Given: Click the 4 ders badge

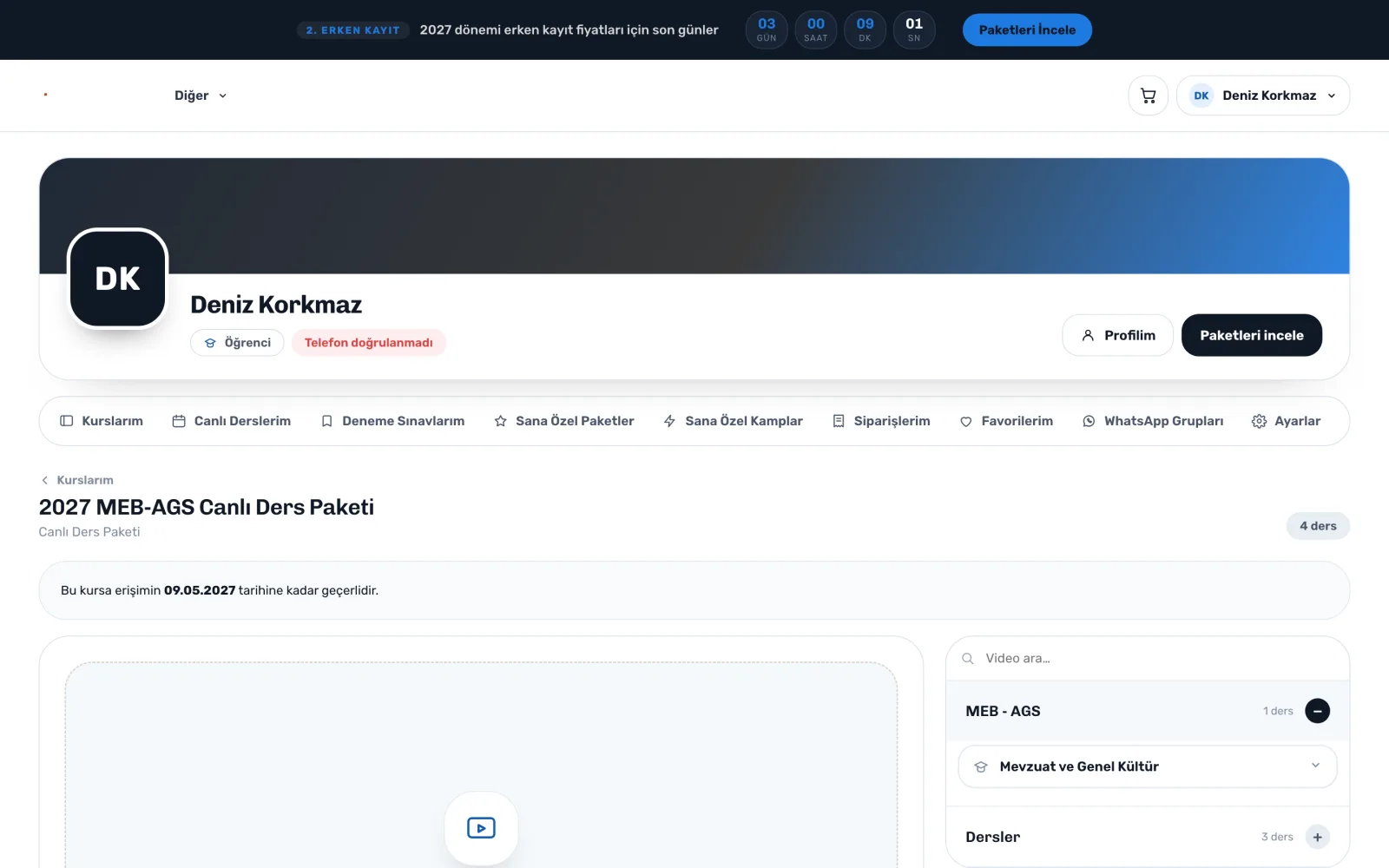Looking at the screenshot, I should pos(1318,526).
